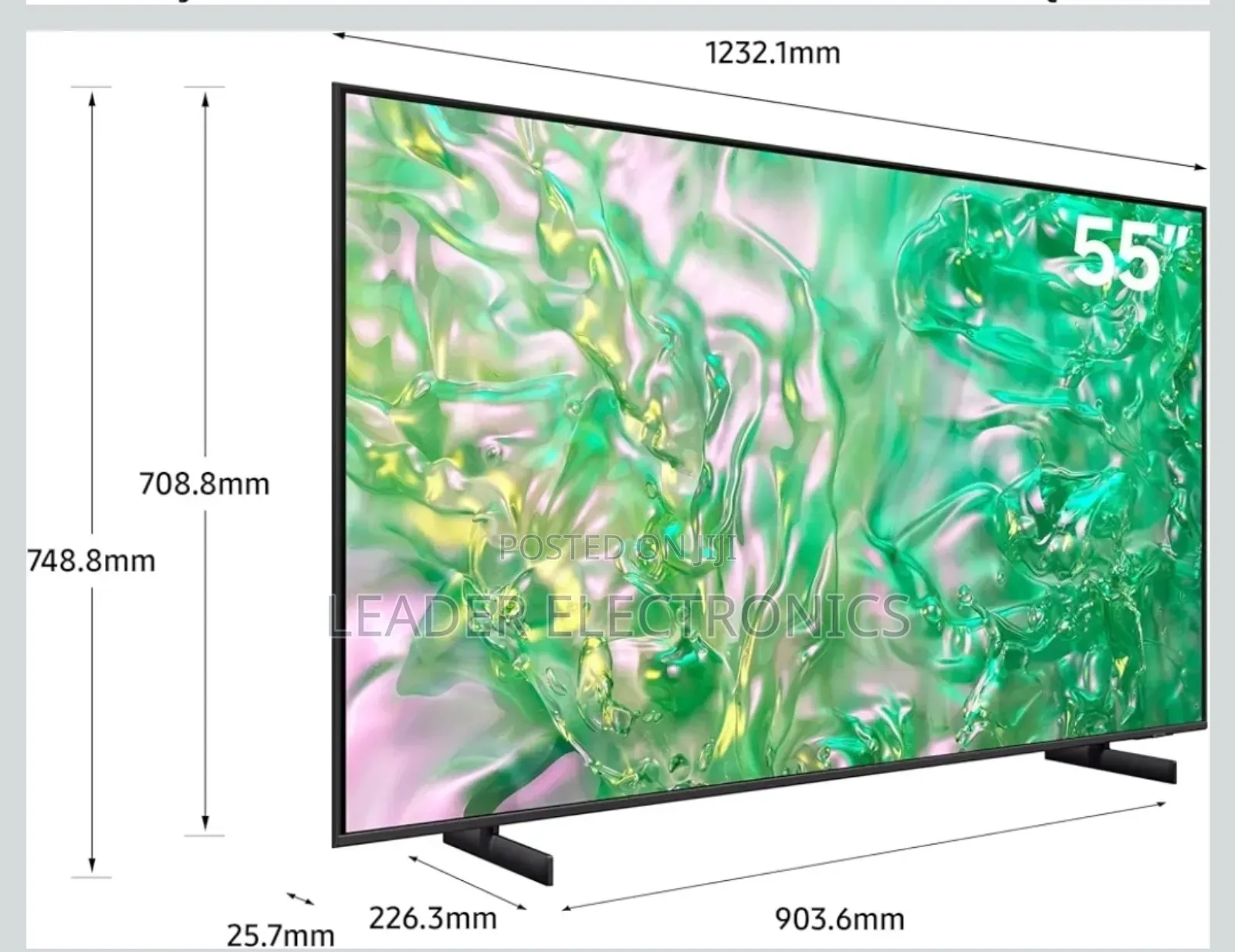1235x952 pixels.
Task: Select the 1232.1mm width label
Action: click(774, 52)
